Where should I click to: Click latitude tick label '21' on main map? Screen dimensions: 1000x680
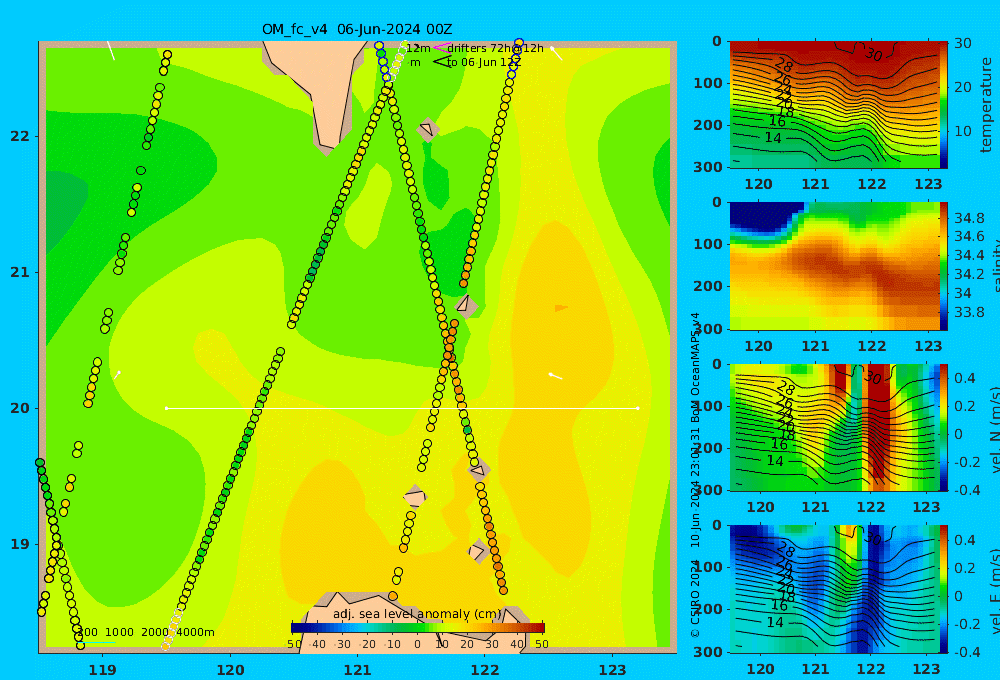click(x=20, y=272)
